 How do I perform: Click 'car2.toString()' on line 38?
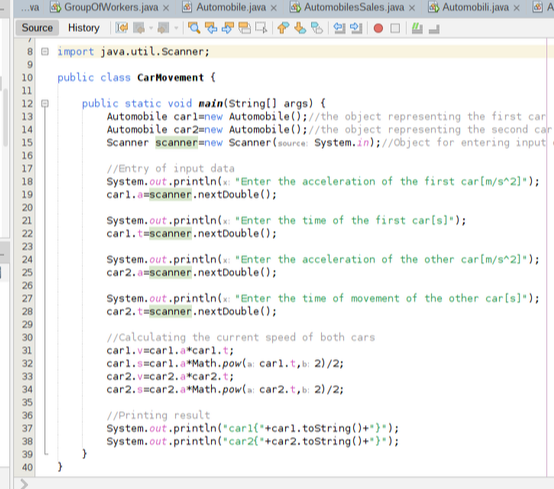317,441
